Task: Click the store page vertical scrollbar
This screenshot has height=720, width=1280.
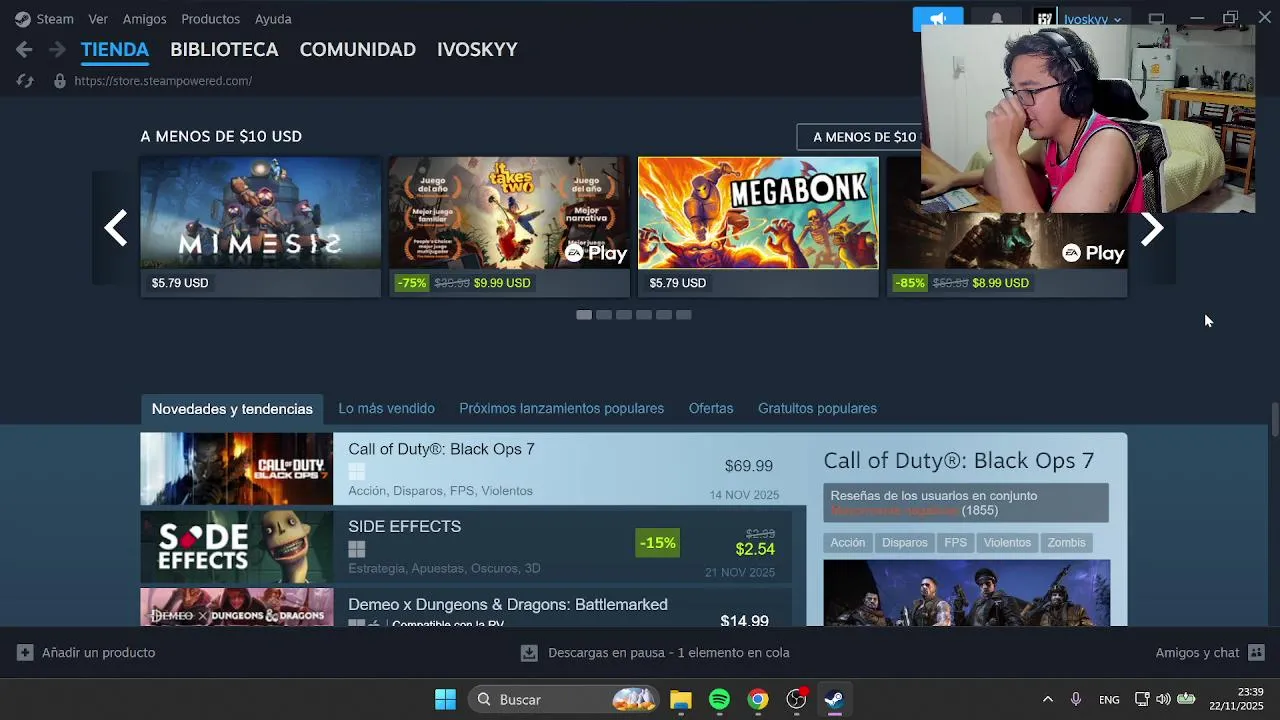Action: 1274,419
